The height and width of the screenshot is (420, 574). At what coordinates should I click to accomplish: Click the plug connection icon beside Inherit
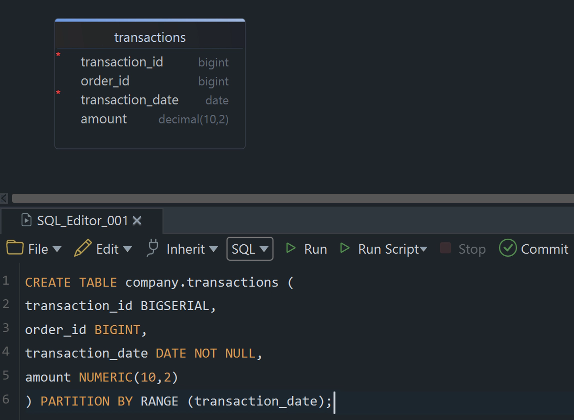(x=153, y=248)
